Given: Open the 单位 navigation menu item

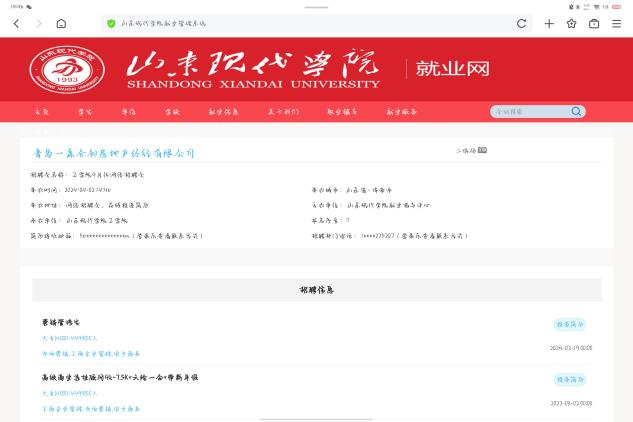Looking at the screenshot, I should pyautogui.click(x=129, y=112).
